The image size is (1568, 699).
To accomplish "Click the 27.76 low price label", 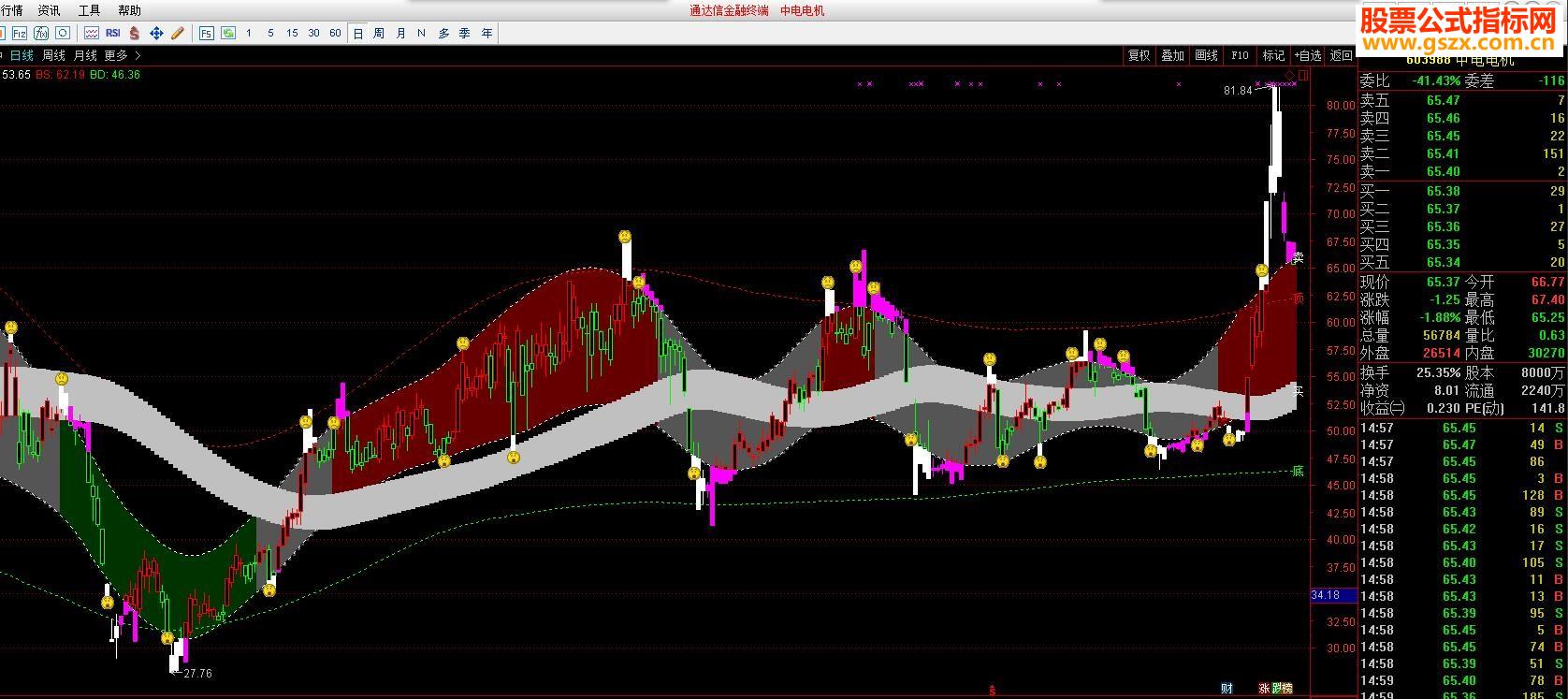I will click(197, 673).
